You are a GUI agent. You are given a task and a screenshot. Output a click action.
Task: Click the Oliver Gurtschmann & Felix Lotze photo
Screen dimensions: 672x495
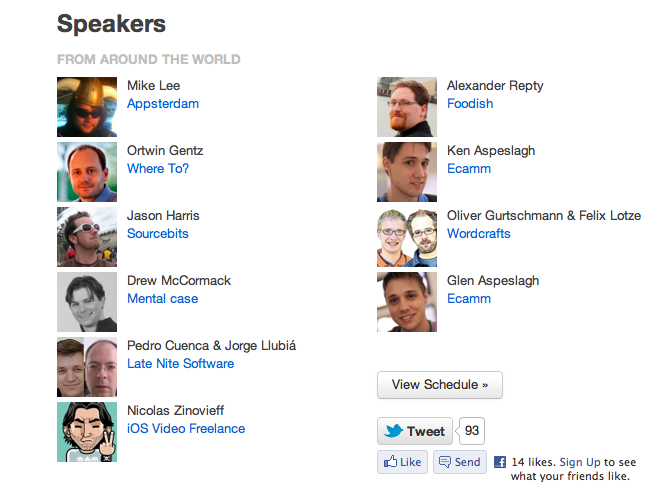(407, 237)
